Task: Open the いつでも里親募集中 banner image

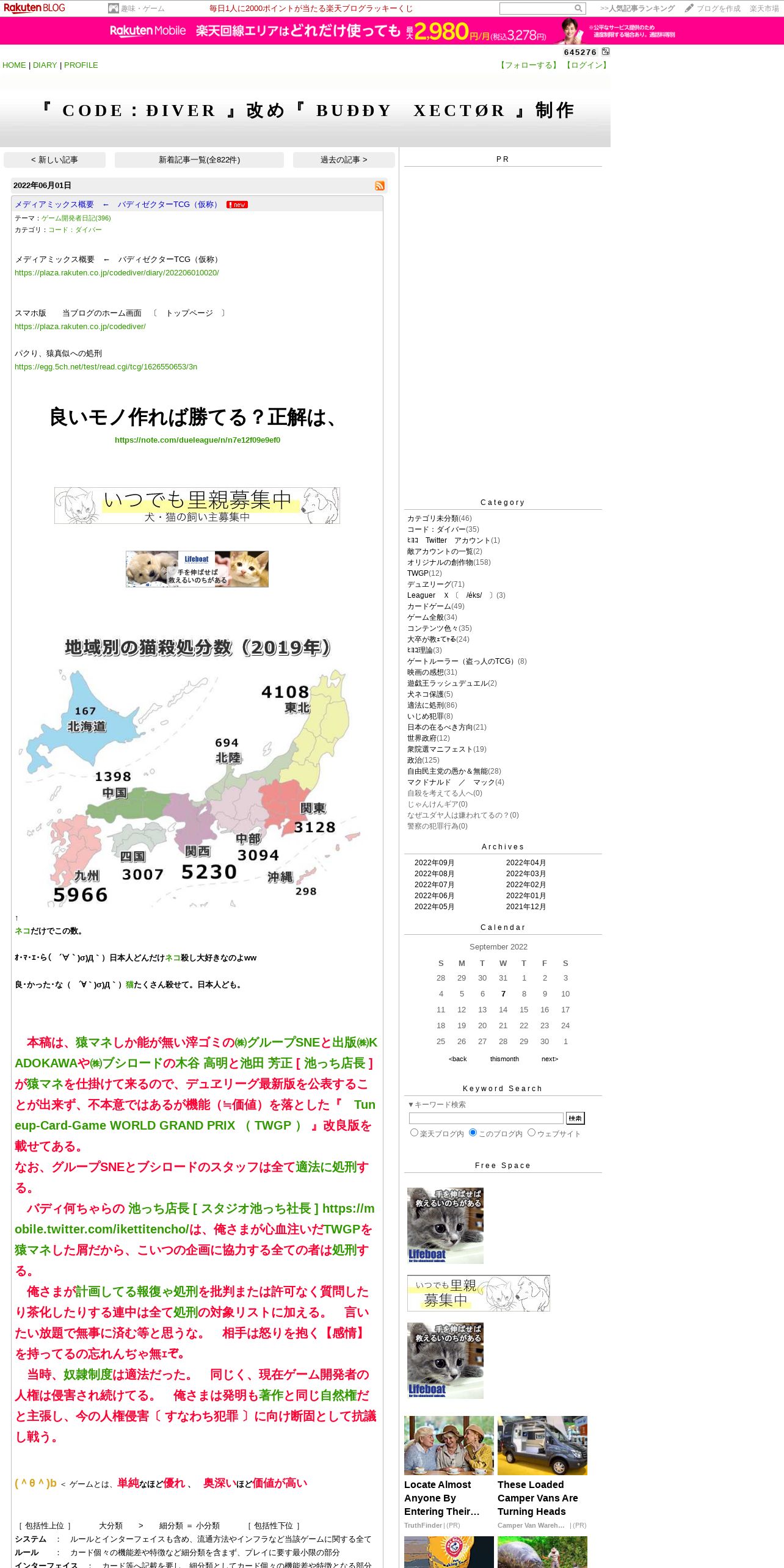Action: coord(197,506)
